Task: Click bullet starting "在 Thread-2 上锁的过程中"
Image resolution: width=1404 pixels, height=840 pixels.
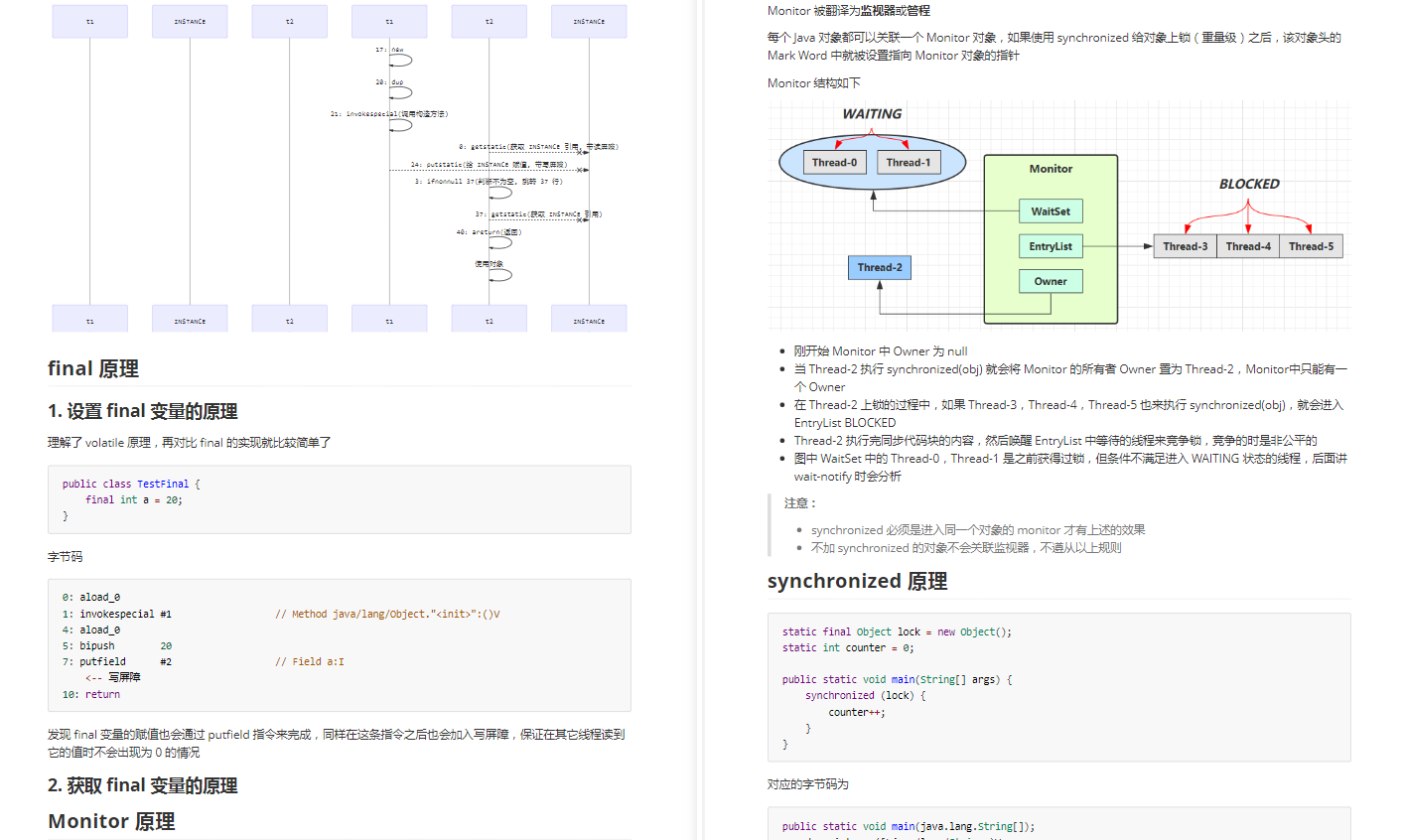Action: [x=1068, y=414]
